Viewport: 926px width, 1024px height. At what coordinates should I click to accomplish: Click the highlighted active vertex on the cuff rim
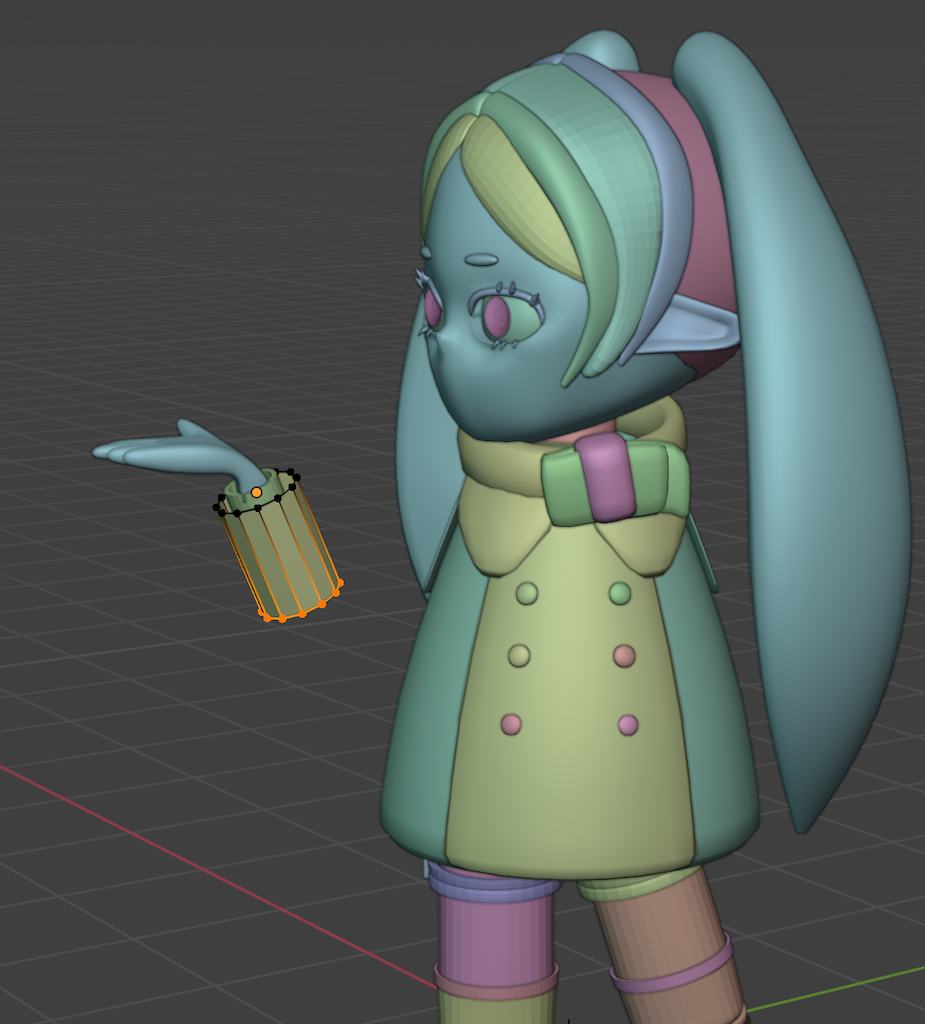click(x=257, y=492)
